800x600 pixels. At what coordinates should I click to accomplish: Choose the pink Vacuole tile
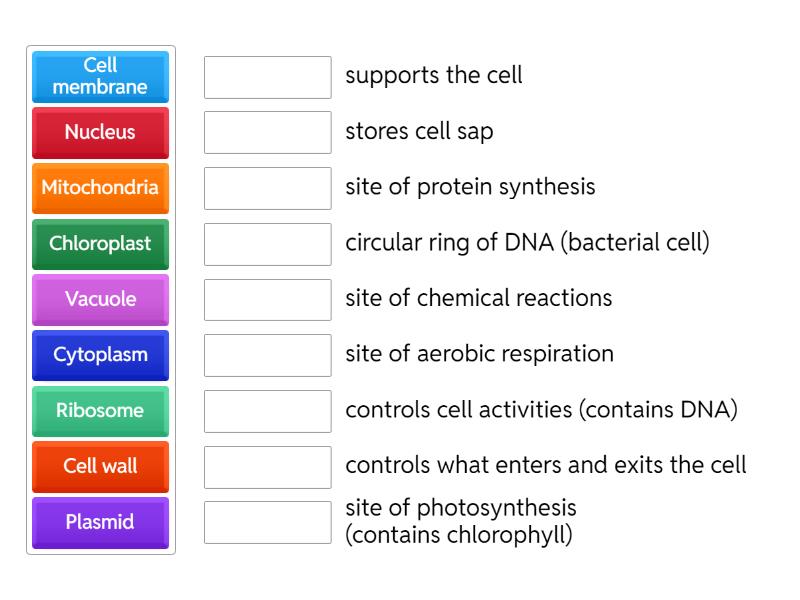tap(100, 299)
